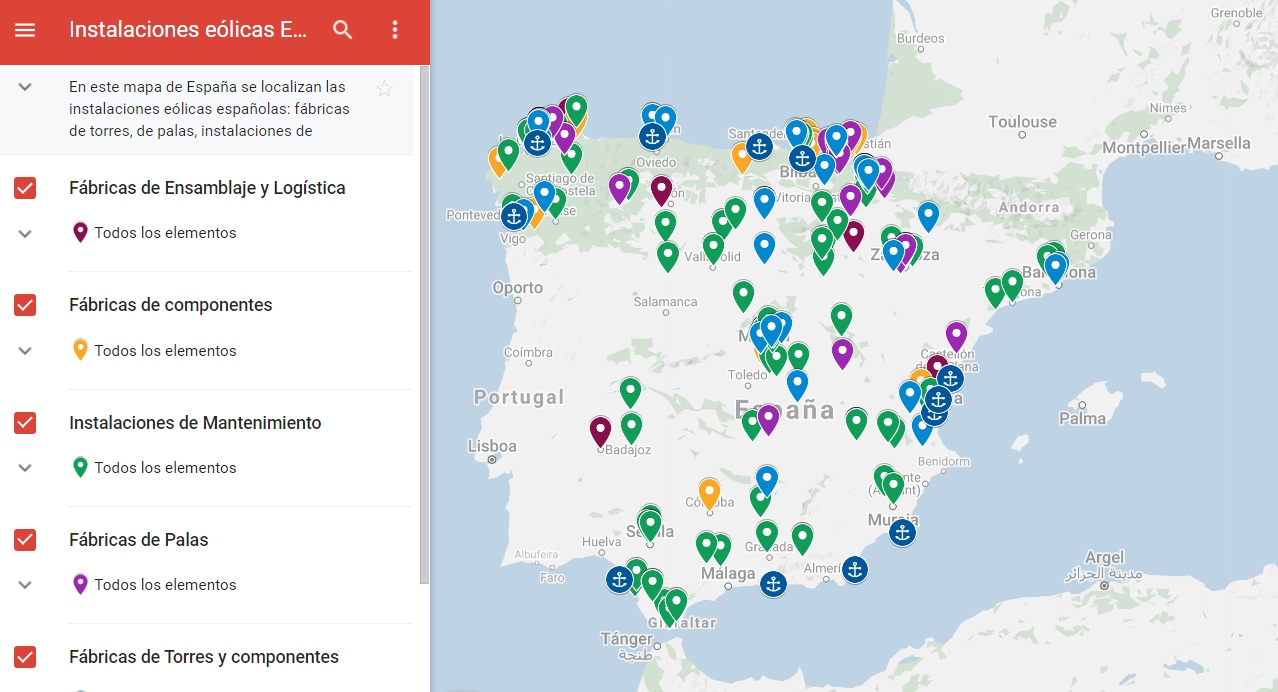
Task: Disable the Fábricas de Palas layer
Action: (25, 540)
